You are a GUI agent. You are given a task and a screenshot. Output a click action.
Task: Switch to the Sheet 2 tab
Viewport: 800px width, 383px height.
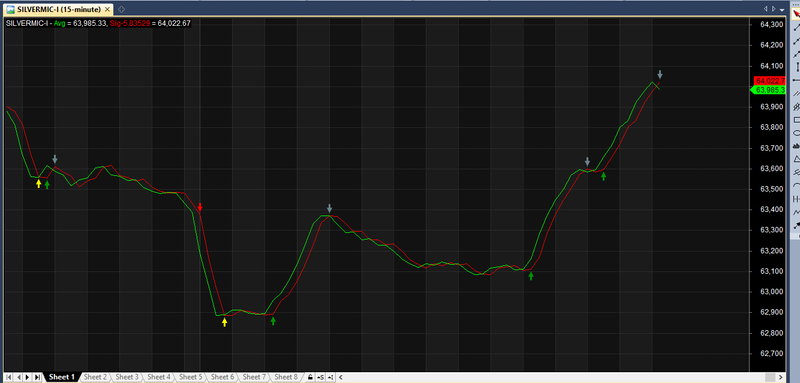coord(95,377)
